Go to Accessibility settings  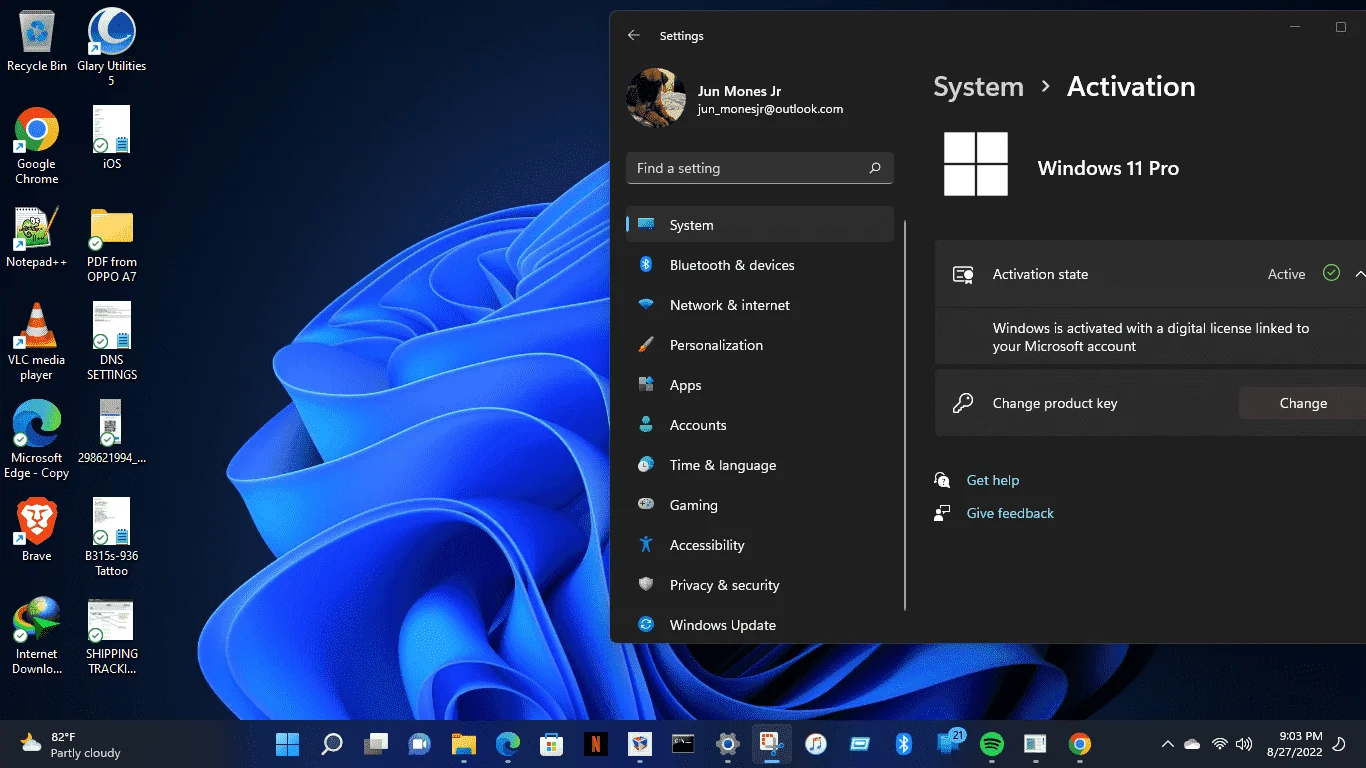(x=760, y=545)
